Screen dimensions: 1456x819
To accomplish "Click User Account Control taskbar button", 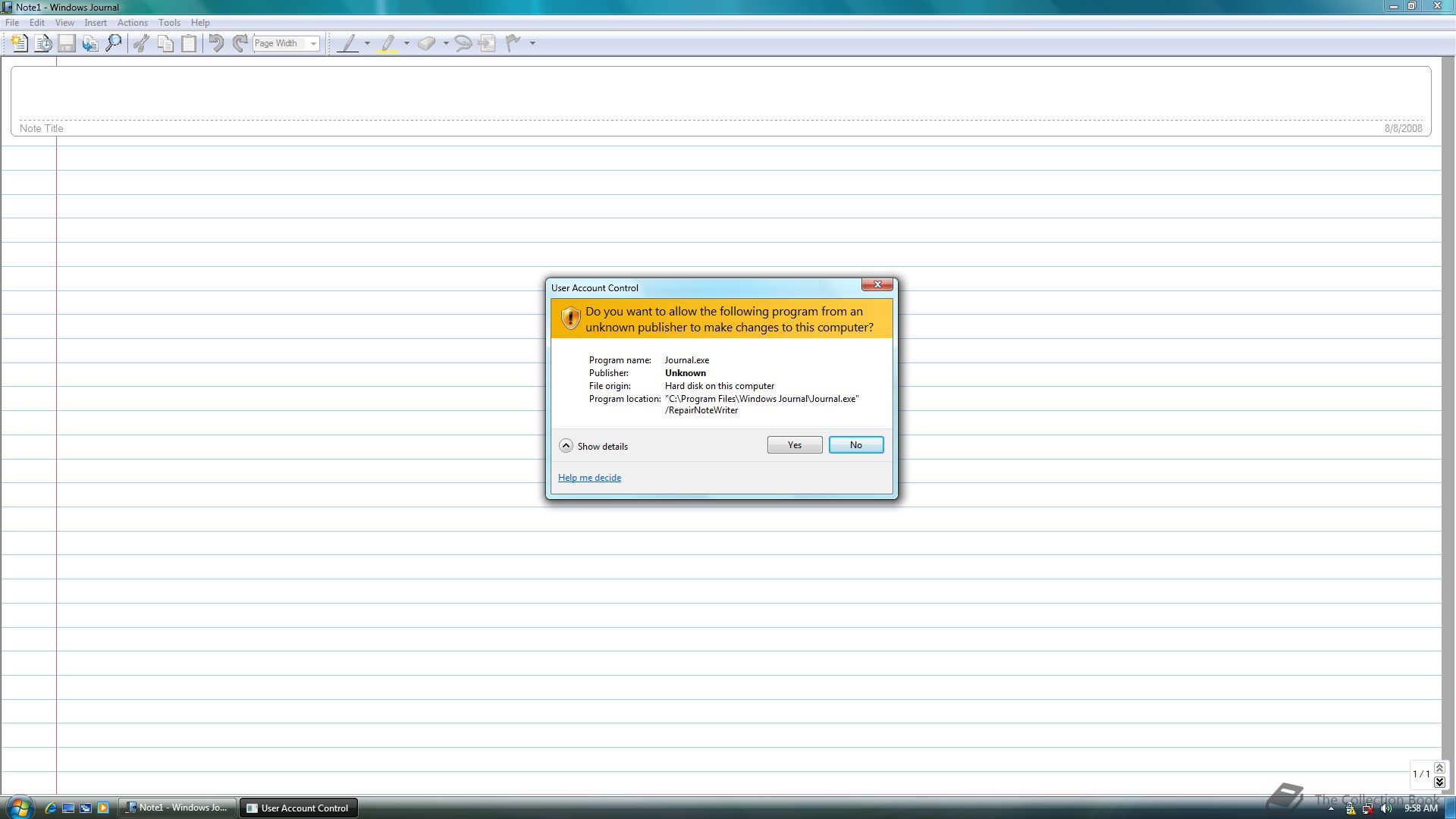I will point(299,808).
